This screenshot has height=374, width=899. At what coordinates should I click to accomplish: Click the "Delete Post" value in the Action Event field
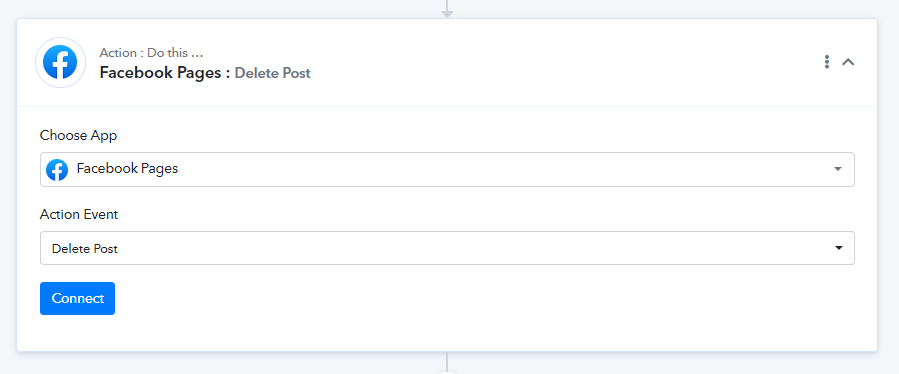(x=85, y=249)
